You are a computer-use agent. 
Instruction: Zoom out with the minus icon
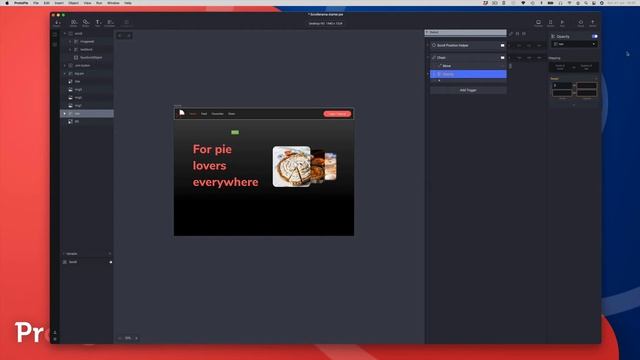click(x=120, y=338)
